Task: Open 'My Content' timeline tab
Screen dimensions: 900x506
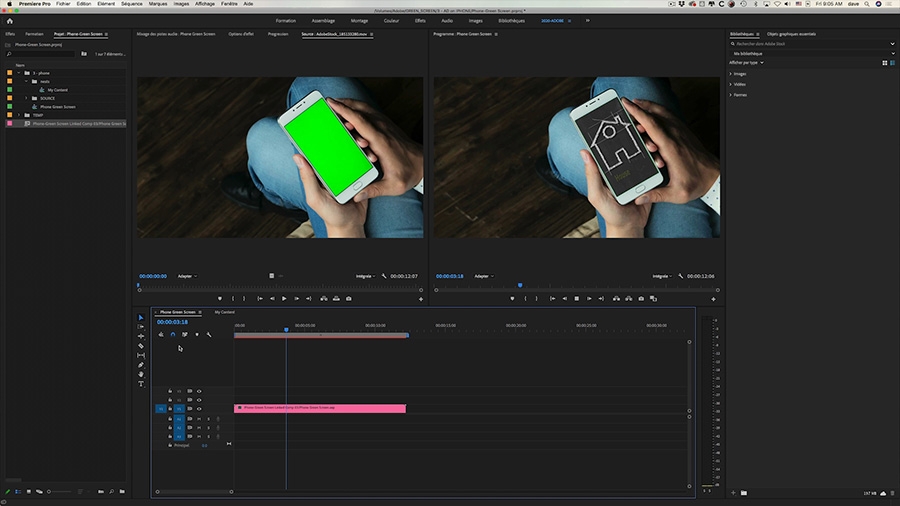Action: pos(224,312)
